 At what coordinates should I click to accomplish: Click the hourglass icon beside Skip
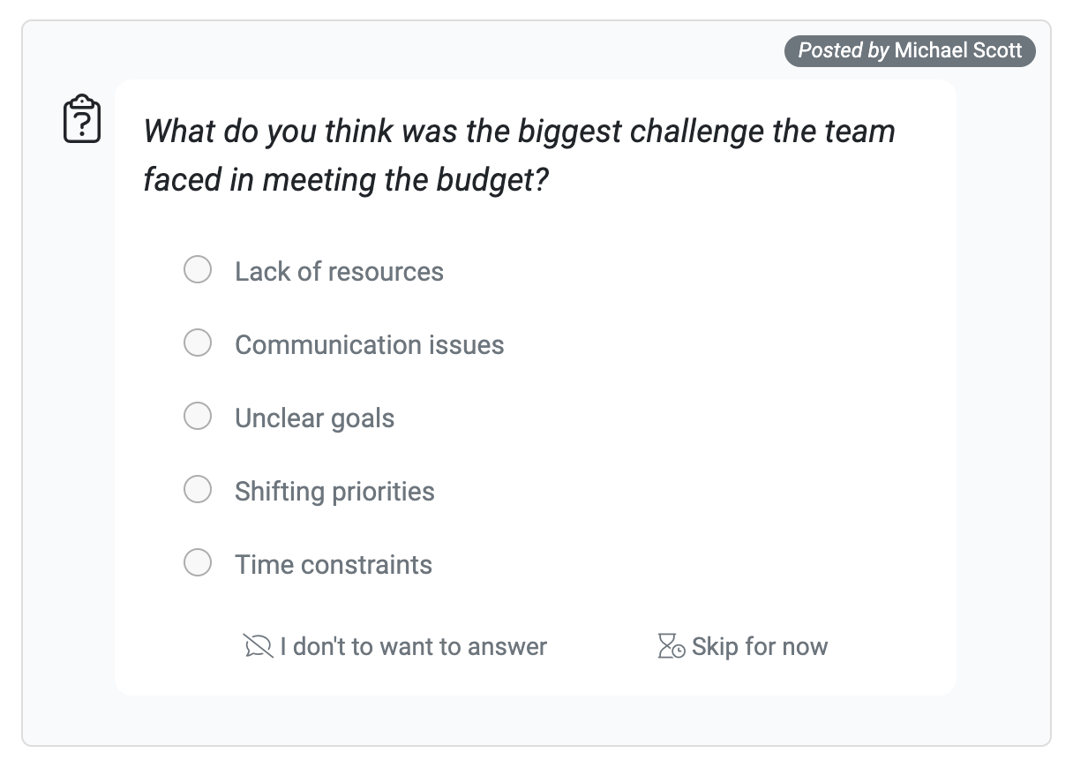[x=670, y=647]
